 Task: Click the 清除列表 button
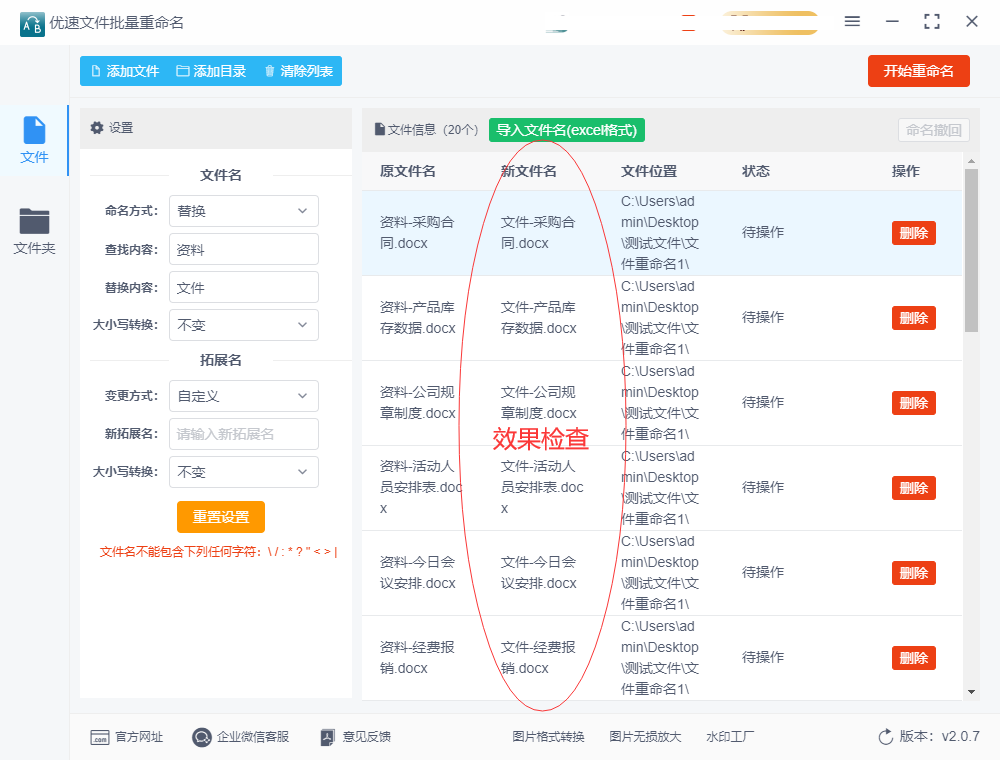(x=298, y=71)
